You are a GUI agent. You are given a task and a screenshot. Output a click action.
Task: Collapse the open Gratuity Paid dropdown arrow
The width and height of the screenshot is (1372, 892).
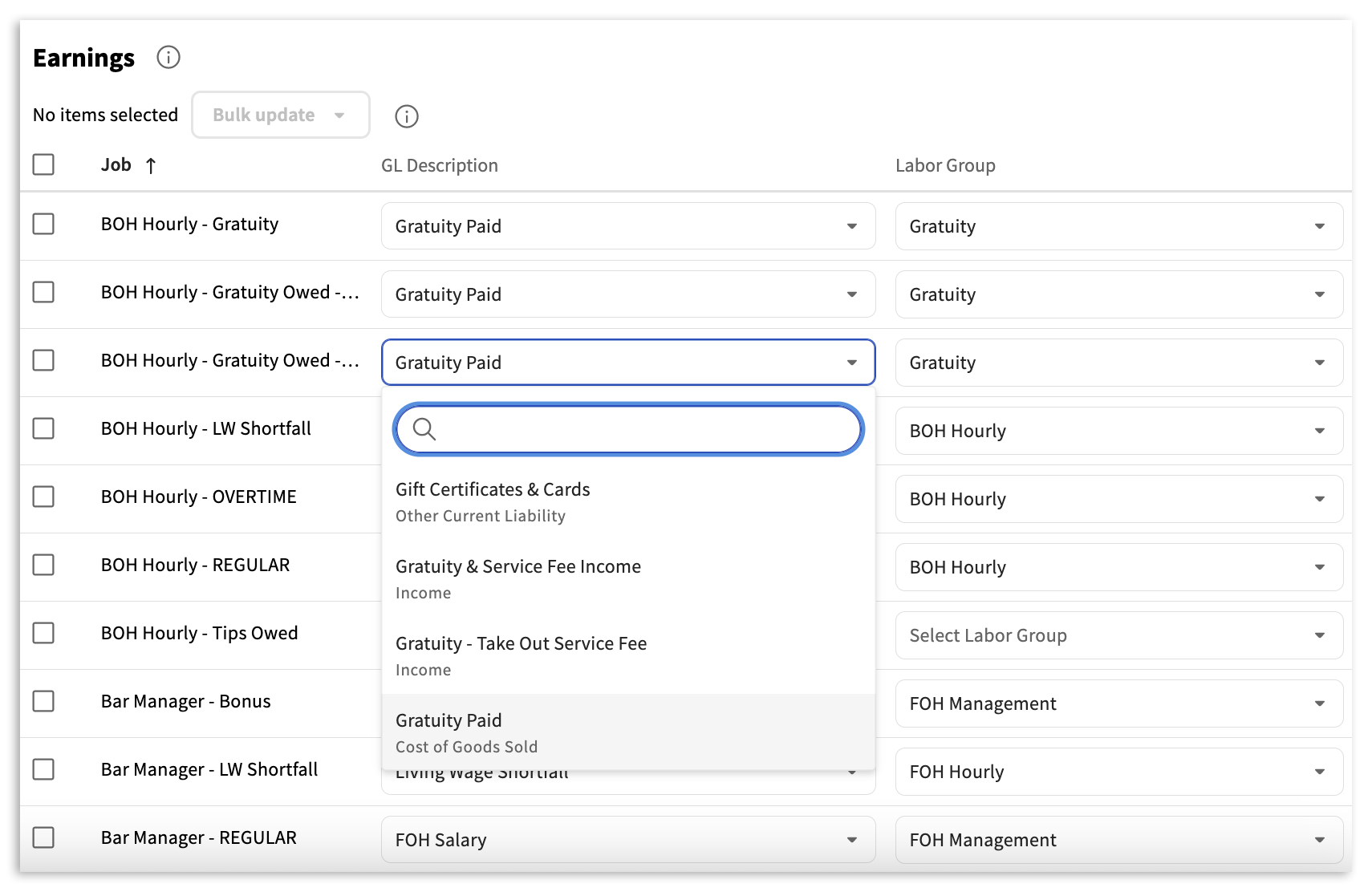tap(851, 363)
